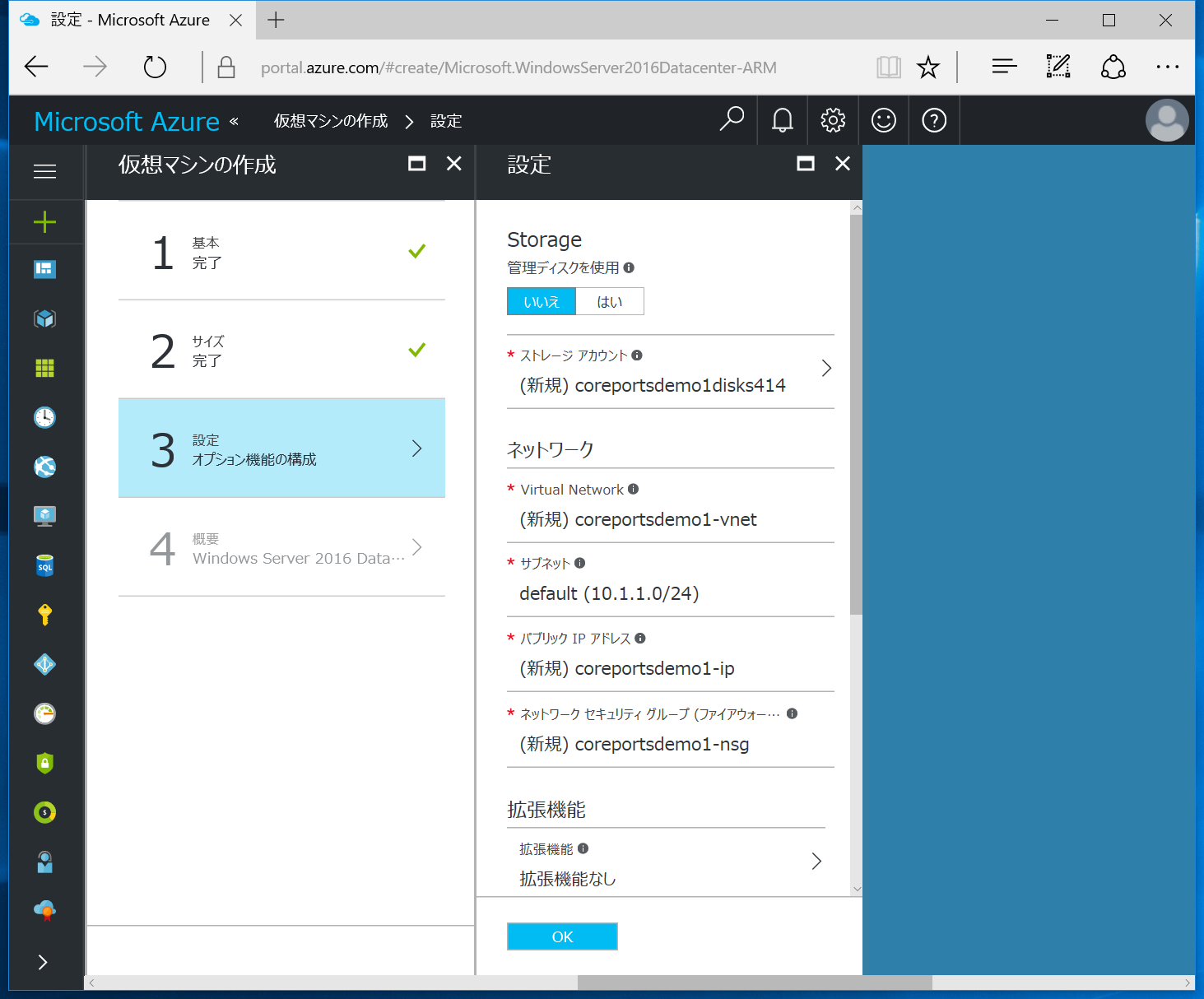Open App Services globe icon

coord(44,467)
